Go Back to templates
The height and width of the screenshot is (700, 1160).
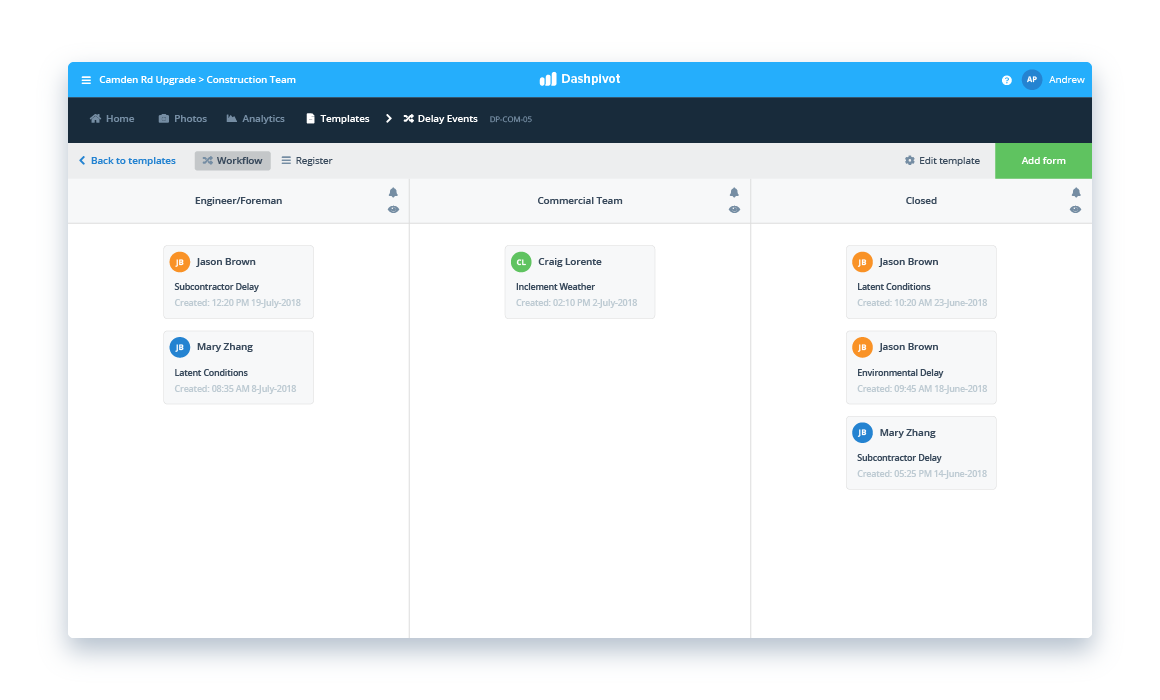click(x=127, y=161)
